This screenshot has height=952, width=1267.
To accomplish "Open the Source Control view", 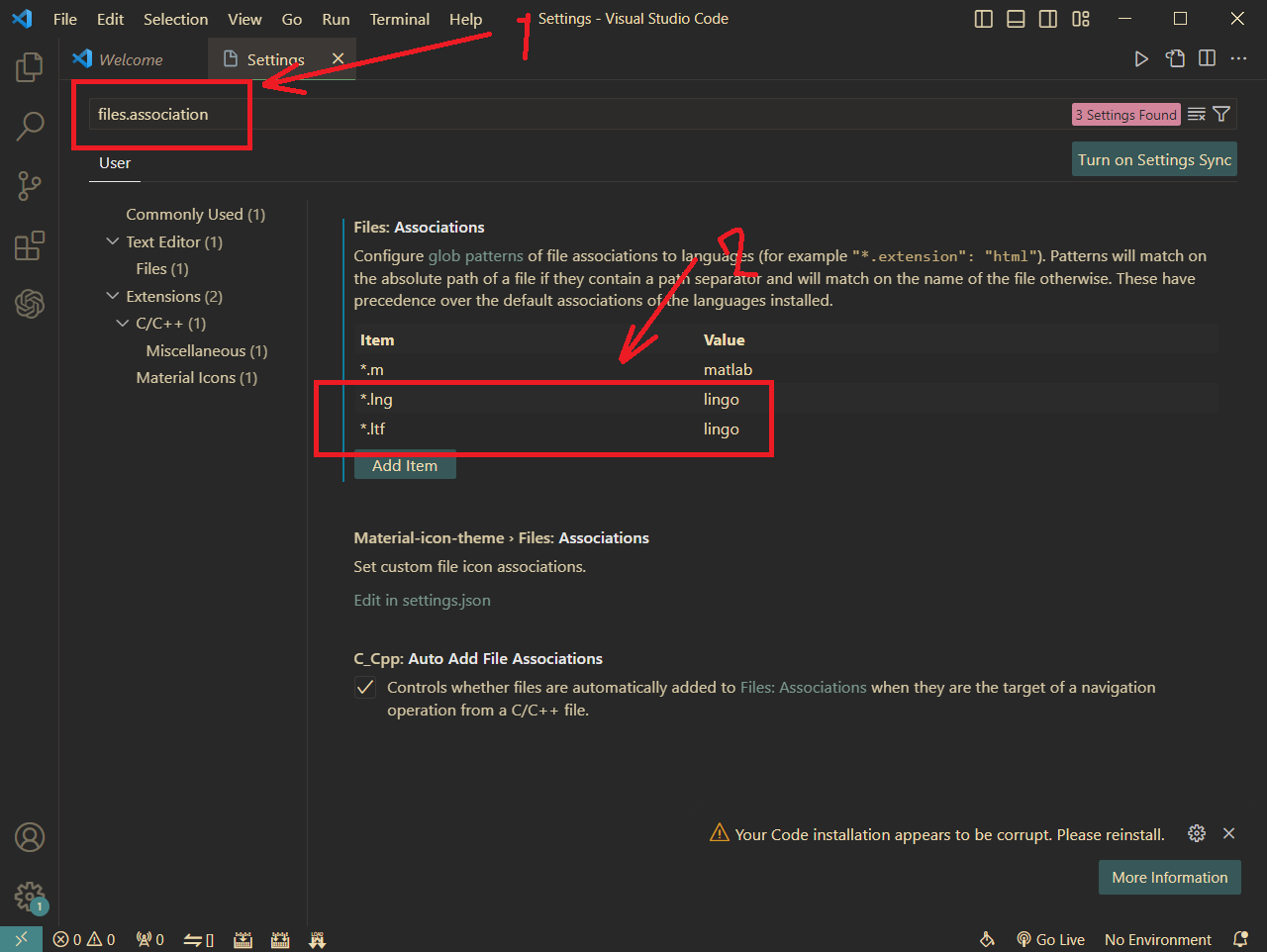I will (x=30, y=185).
